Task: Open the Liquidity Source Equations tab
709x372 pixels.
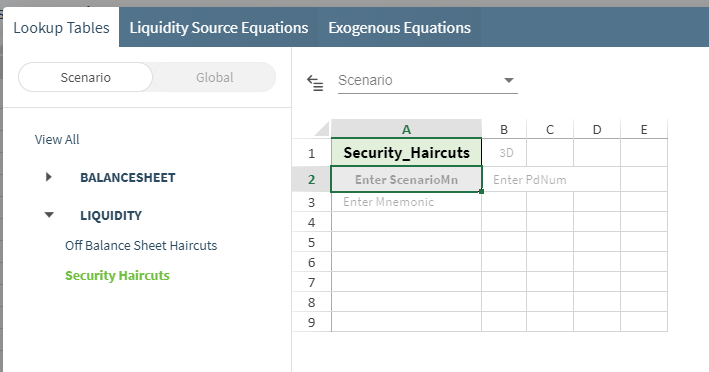Action: pyautogui.click(x=219, y=28)
